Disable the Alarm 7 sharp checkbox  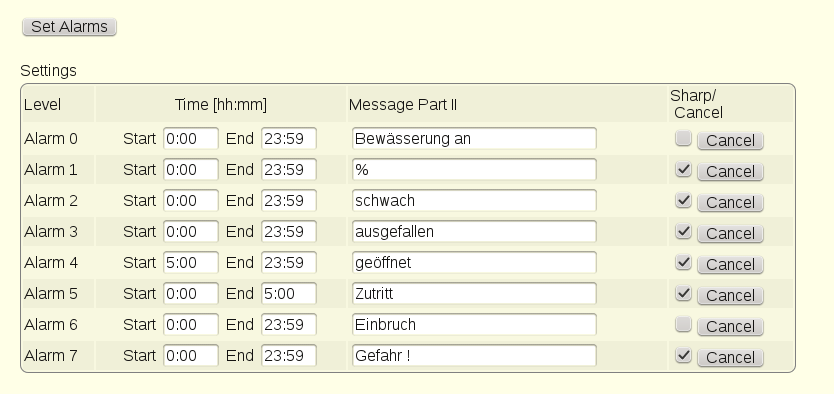[x=683, y=355]
